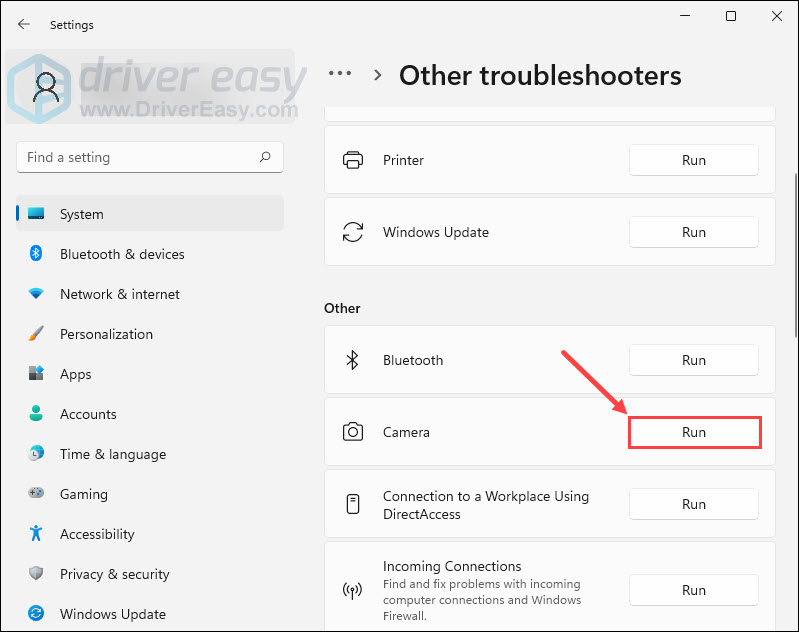Click the Bluetooth & devices icon
The width and height of the screenshot is (799, 632).
click(36, 254)
